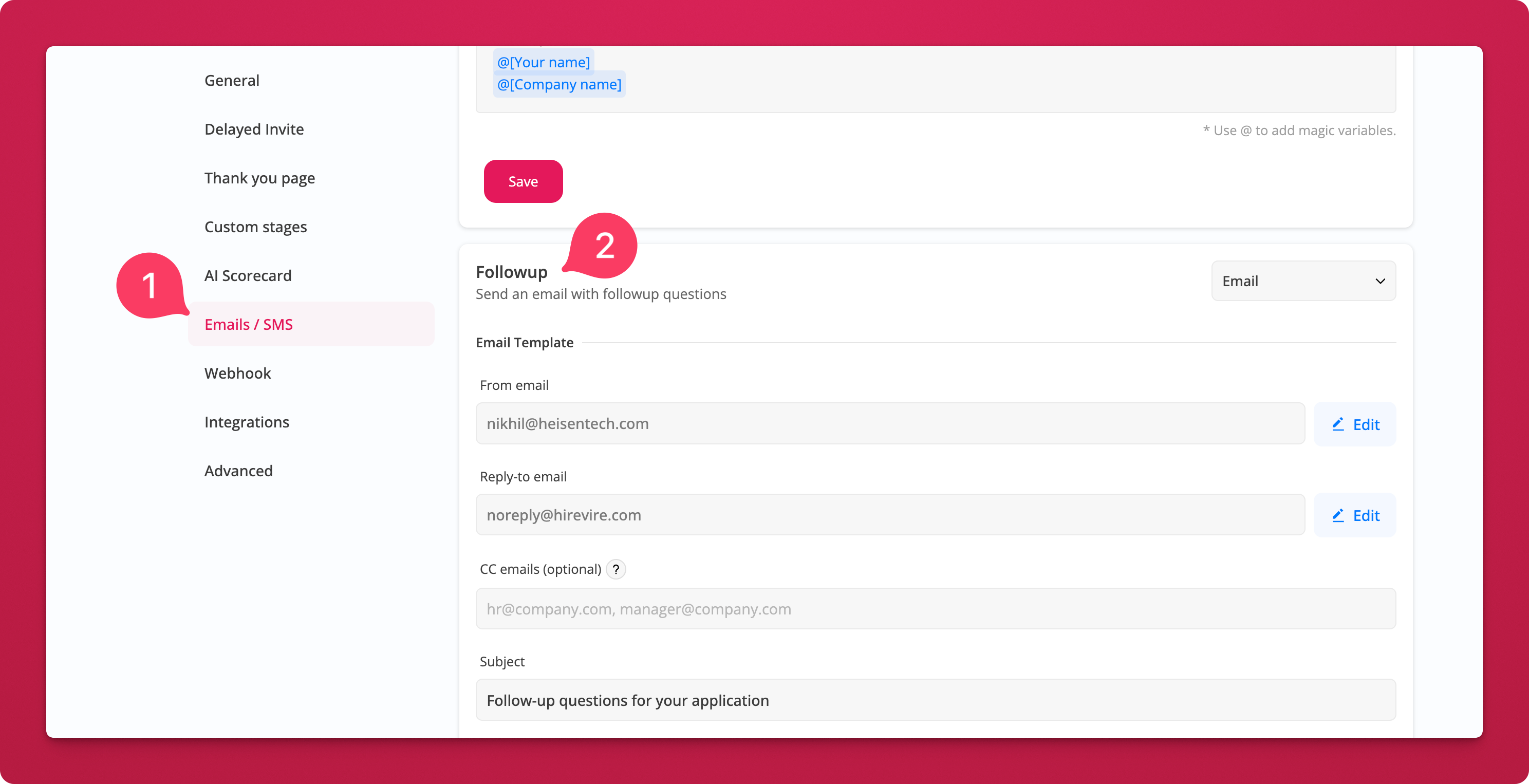This screenshot has height=784, width=1529.
Task: Click the CC emails input field
Action: click(935, 609)
